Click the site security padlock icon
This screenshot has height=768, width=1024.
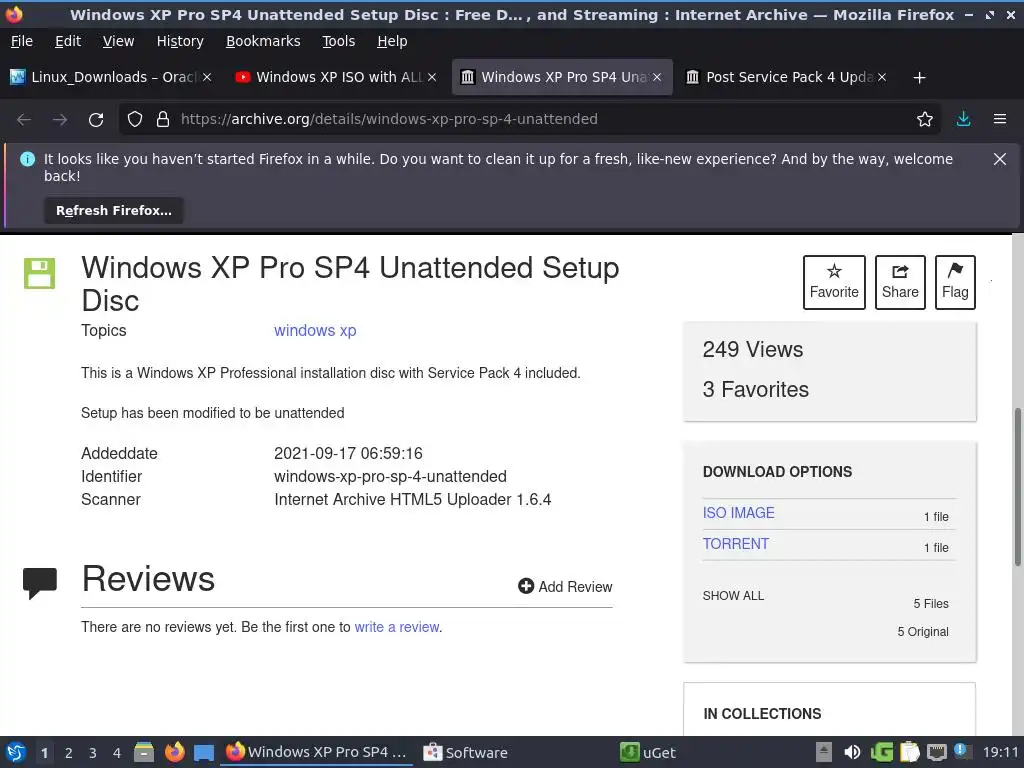(x=163, y=119)
